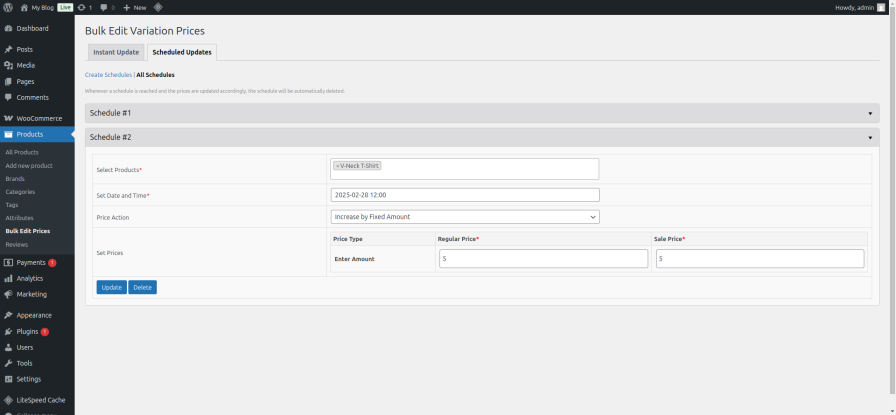
Task: Select the Scheduled Updates tab
Action: 181,52
